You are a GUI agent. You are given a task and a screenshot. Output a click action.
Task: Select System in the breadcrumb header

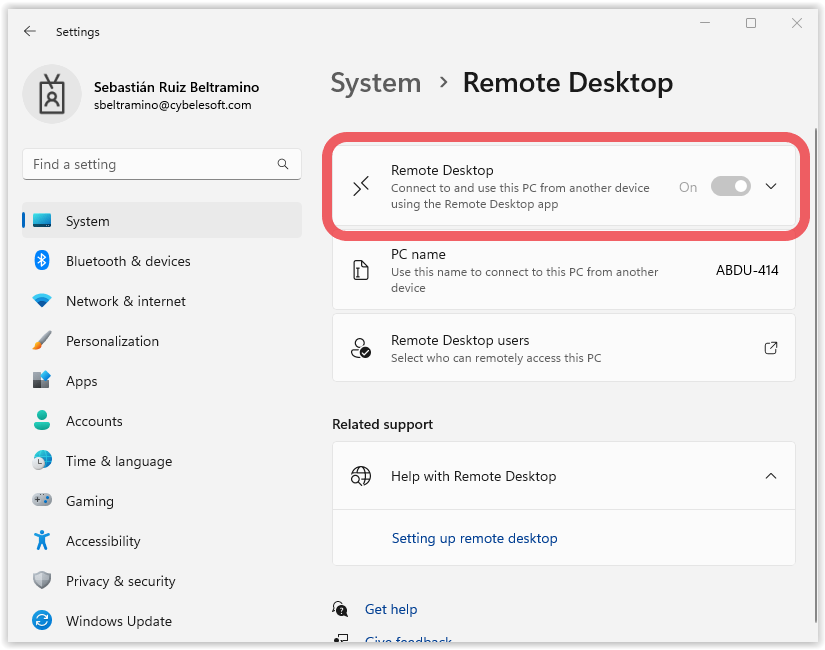click(376, 83)
